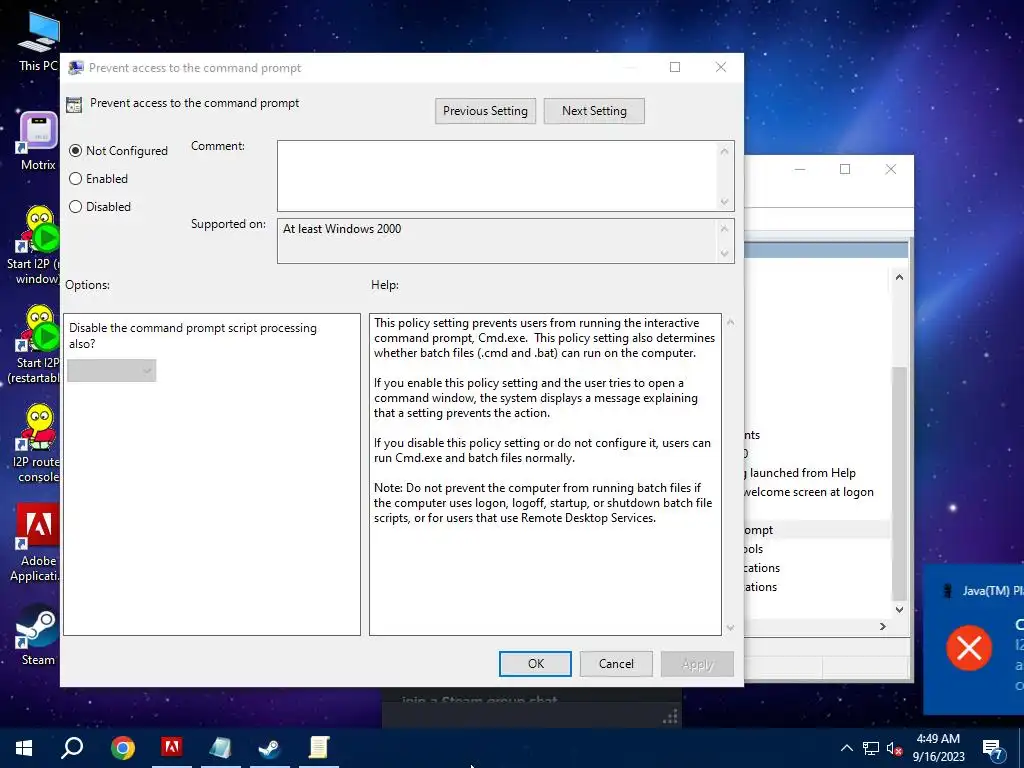Close the policy setting dialog
The image size is (1024, 768).
coord(721,67)
